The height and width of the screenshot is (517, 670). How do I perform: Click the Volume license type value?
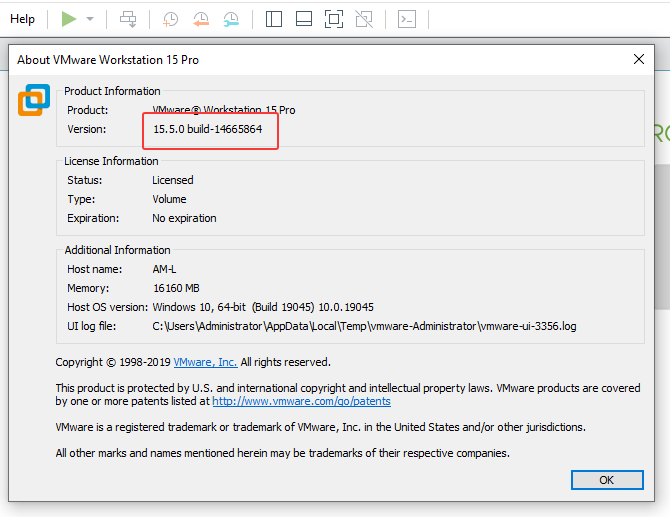point(169,199)
